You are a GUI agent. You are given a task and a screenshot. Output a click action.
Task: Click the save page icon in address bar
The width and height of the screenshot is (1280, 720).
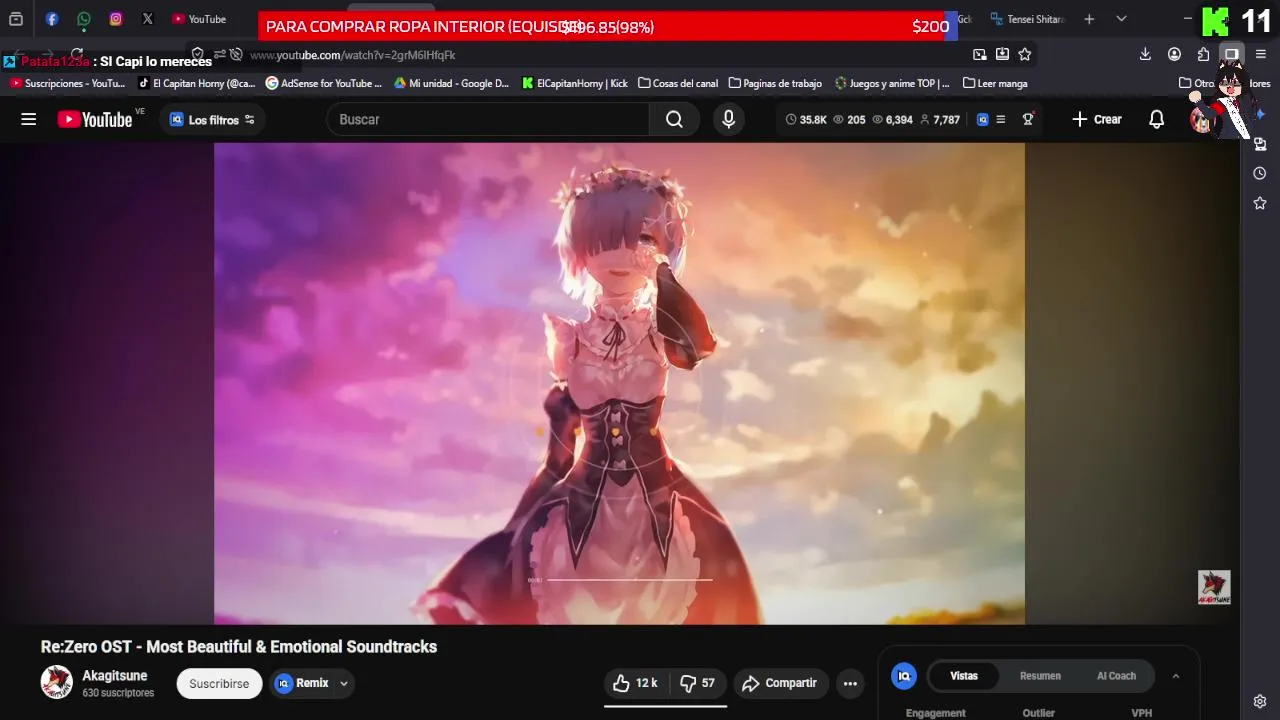click(x=1002, y=55)
